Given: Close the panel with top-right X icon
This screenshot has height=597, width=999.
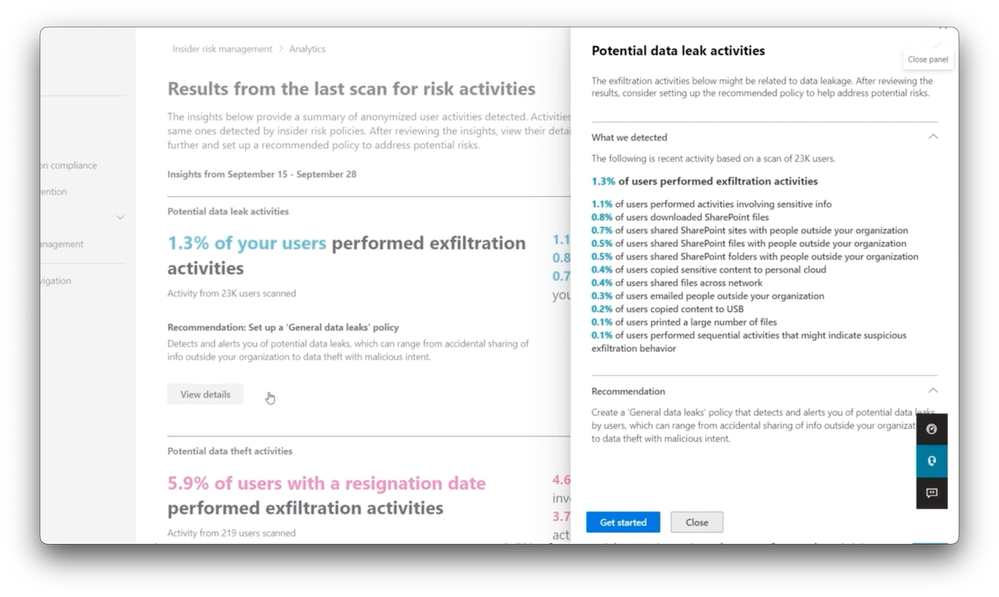Looking at the screenshot, I should (x=942, y=29).
